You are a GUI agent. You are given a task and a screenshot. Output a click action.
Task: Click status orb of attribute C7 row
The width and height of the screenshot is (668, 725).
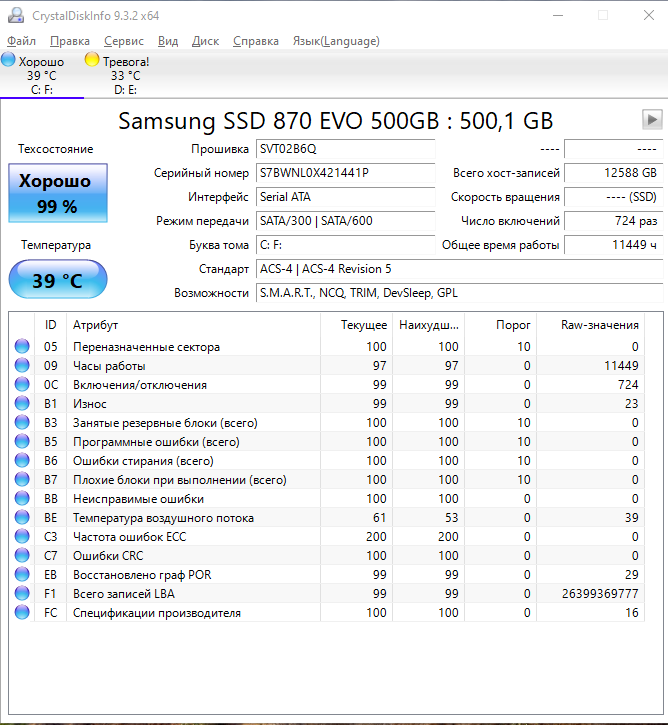[22, 555]
